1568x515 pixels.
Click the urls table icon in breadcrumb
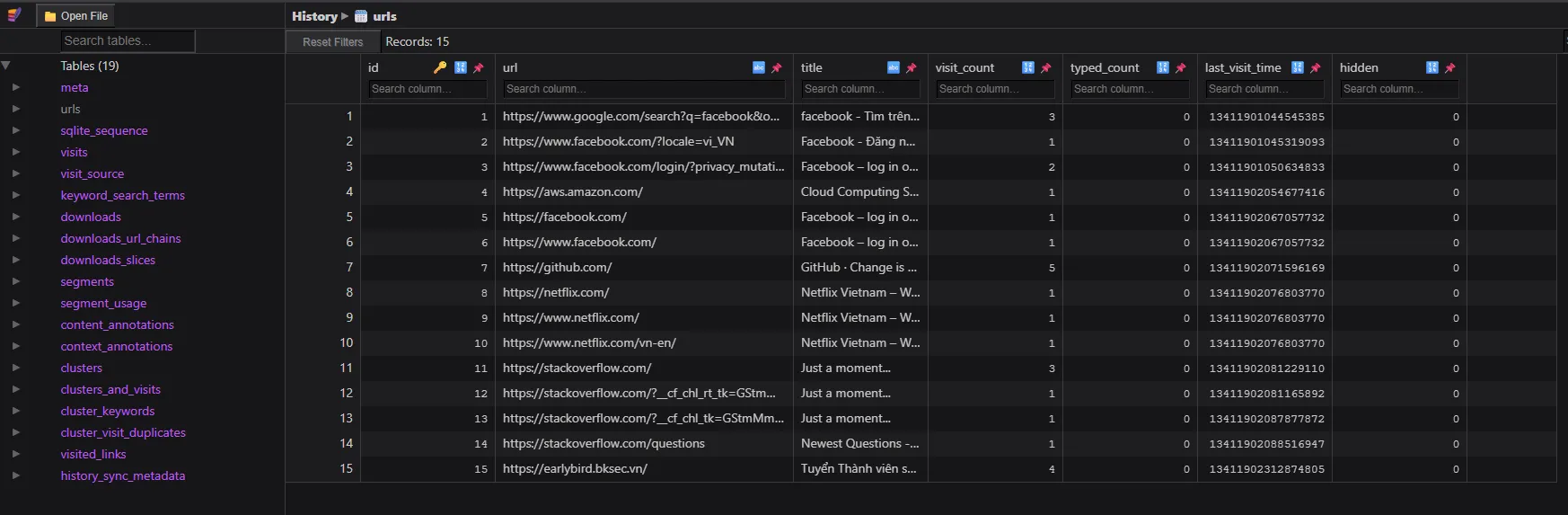point(361,16)
